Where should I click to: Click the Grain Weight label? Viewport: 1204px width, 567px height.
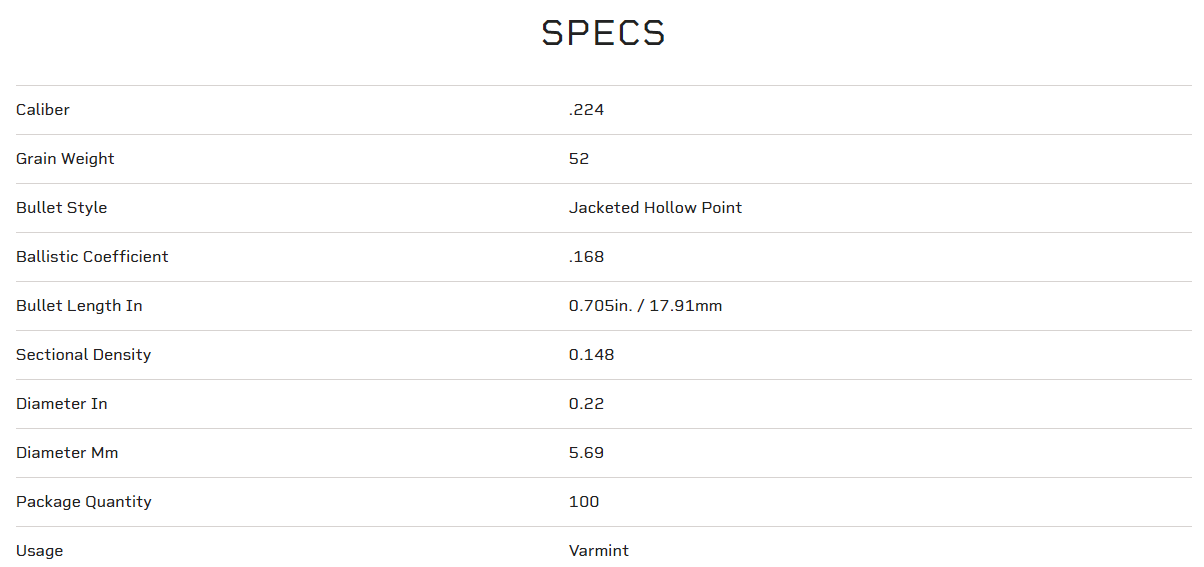click(x=65, y=159)
